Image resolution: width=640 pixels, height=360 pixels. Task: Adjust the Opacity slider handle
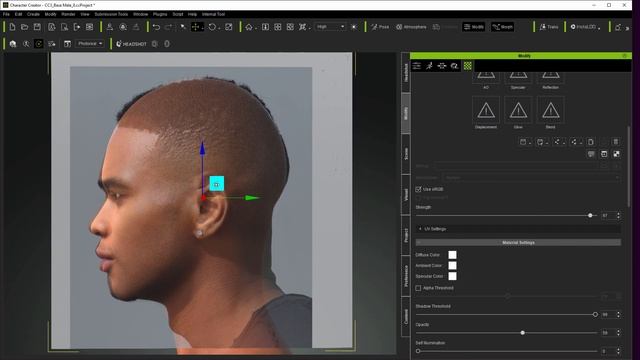522,333
